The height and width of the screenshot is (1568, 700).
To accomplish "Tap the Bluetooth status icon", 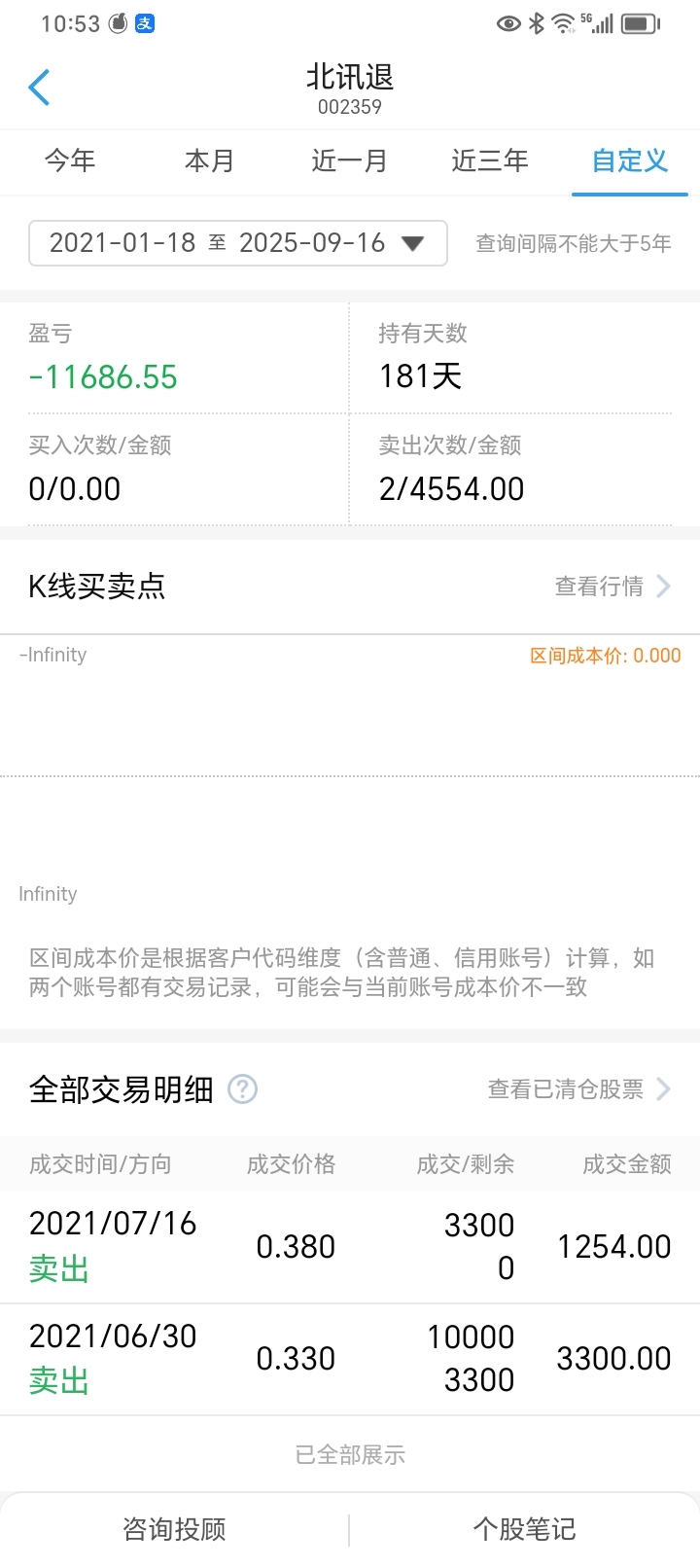I will point(537,23).
